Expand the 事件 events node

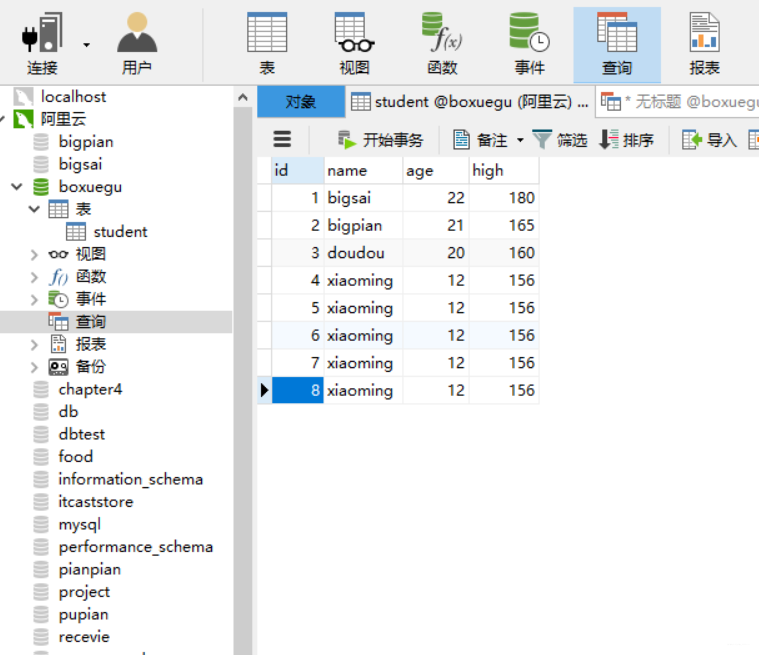[x=34, y=299]
